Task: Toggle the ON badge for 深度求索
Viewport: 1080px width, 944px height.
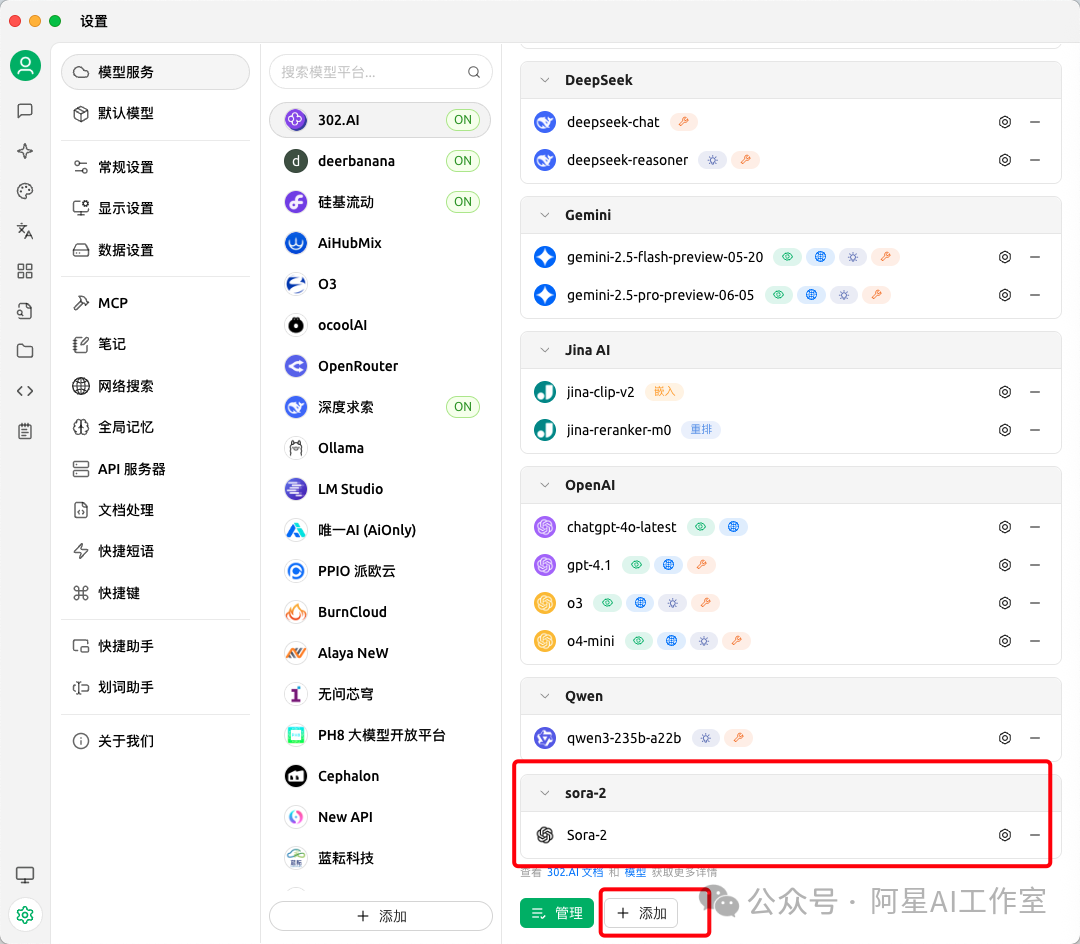Action: (463, 406)
